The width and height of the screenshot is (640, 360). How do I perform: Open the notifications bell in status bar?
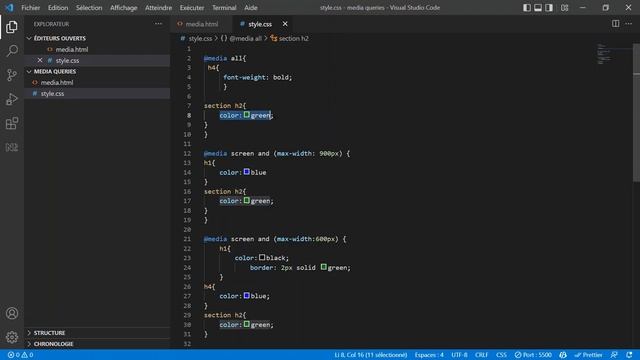pos(629,355)
